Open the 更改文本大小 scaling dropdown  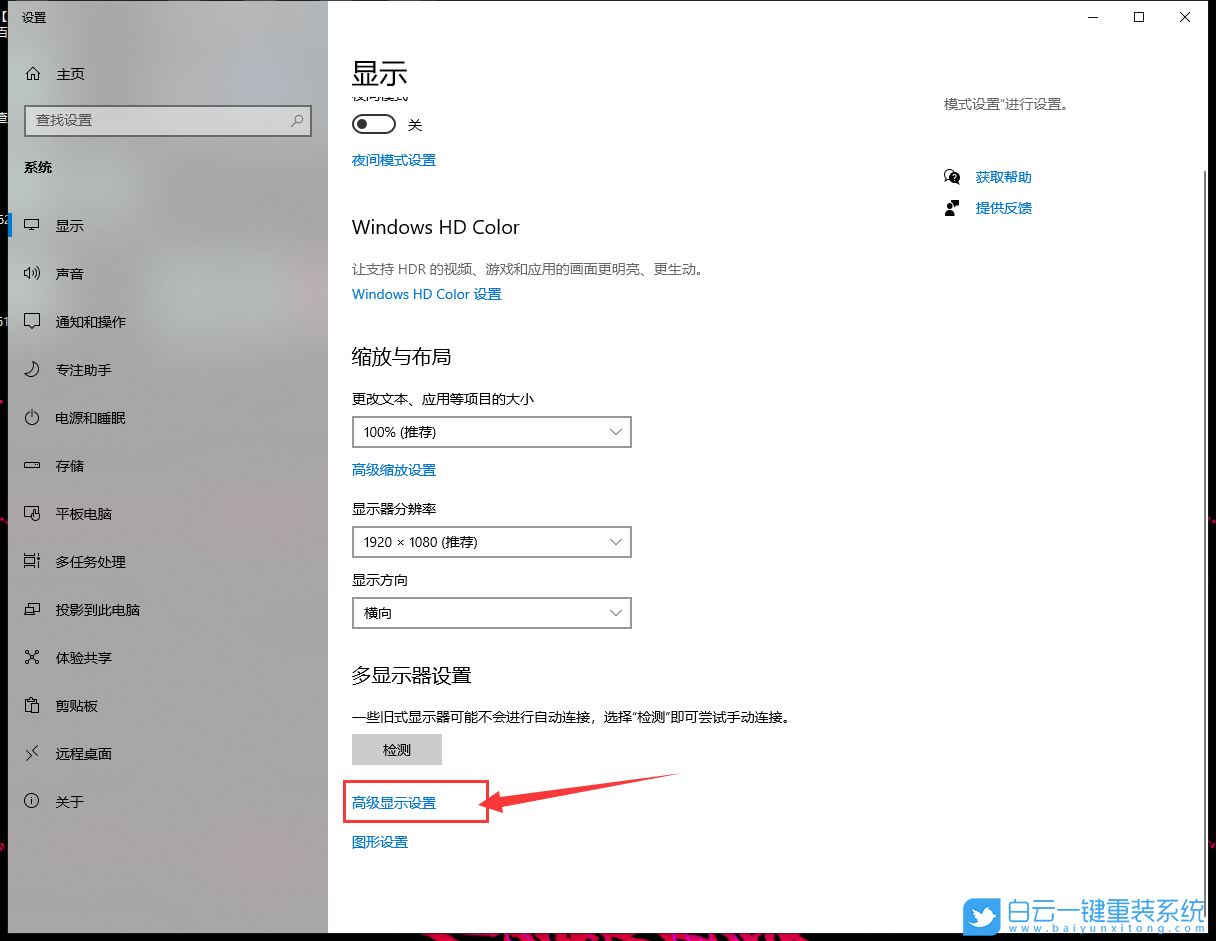coord(491,431)
